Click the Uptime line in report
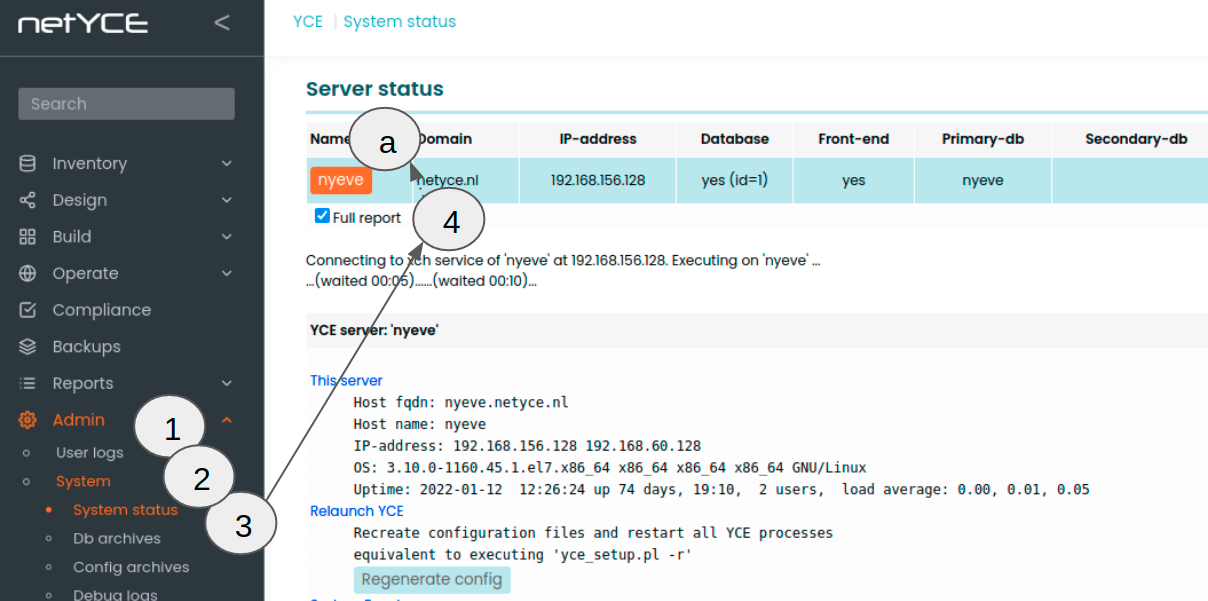1208x601 pixels. 721,490
